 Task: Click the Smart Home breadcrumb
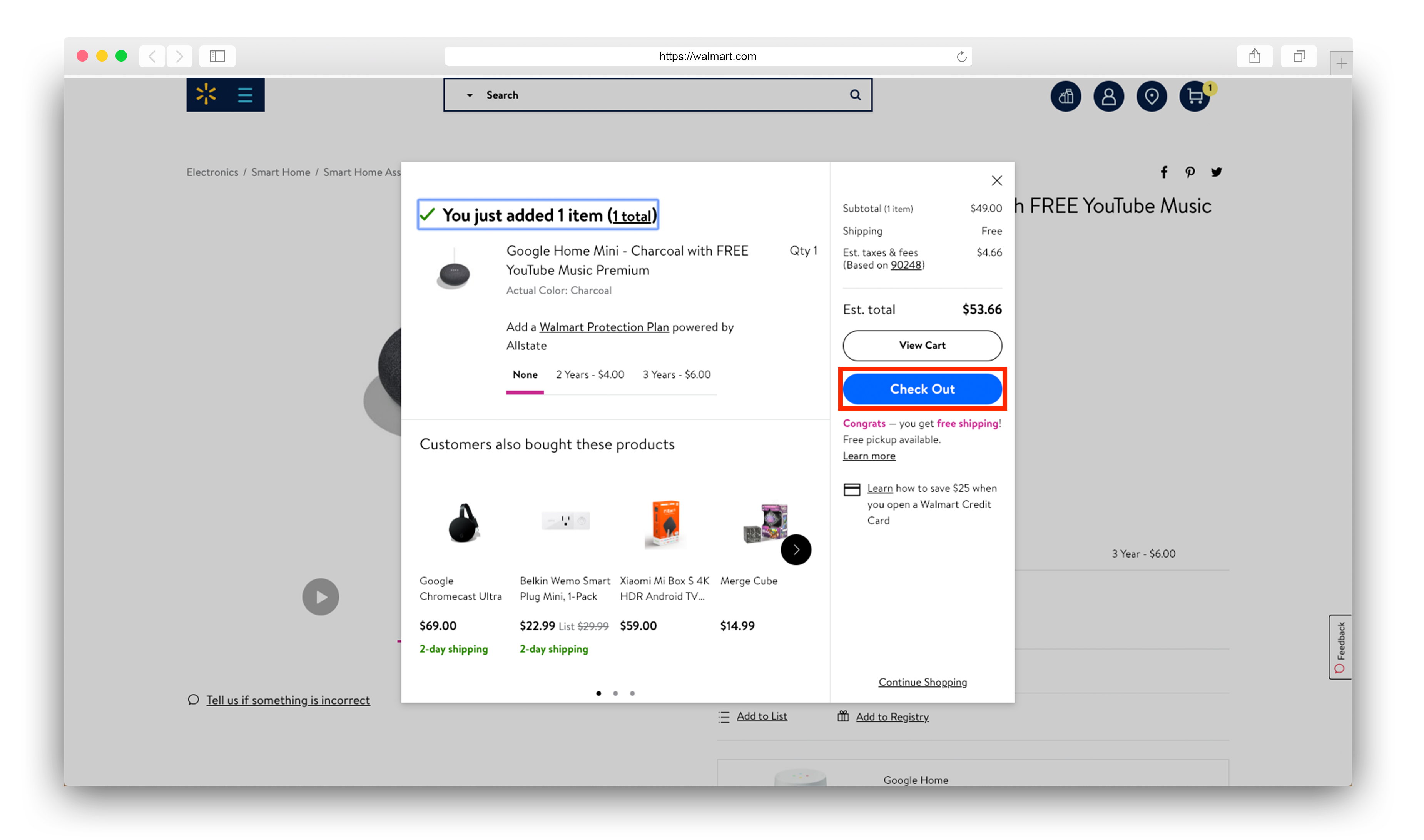[281, 172]
